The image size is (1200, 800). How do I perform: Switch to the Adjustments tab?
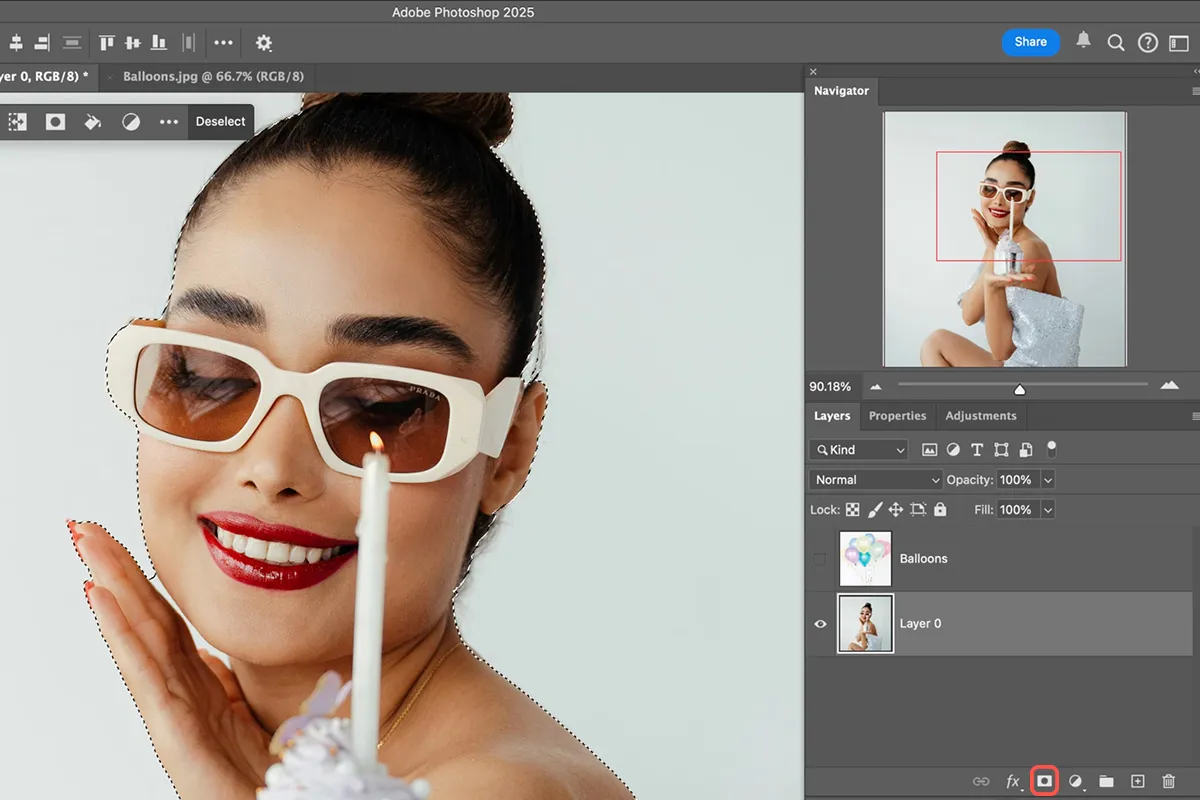[980, 416]
